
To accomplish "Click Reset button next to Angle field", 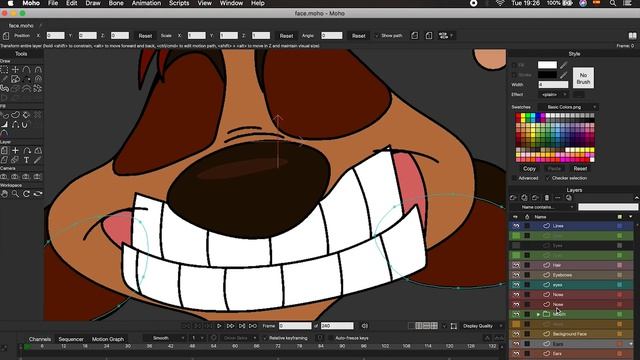I will [x=358, y=36].
